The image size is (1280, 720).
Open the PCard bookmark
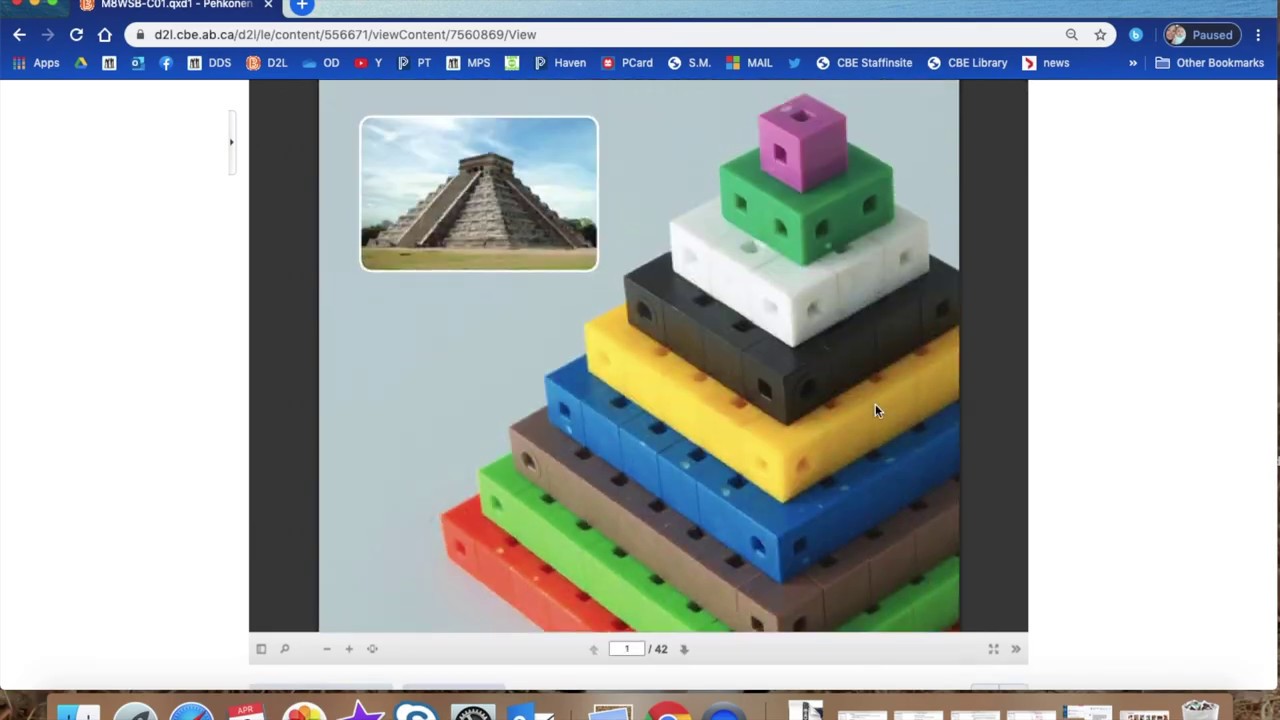point(627,63)
